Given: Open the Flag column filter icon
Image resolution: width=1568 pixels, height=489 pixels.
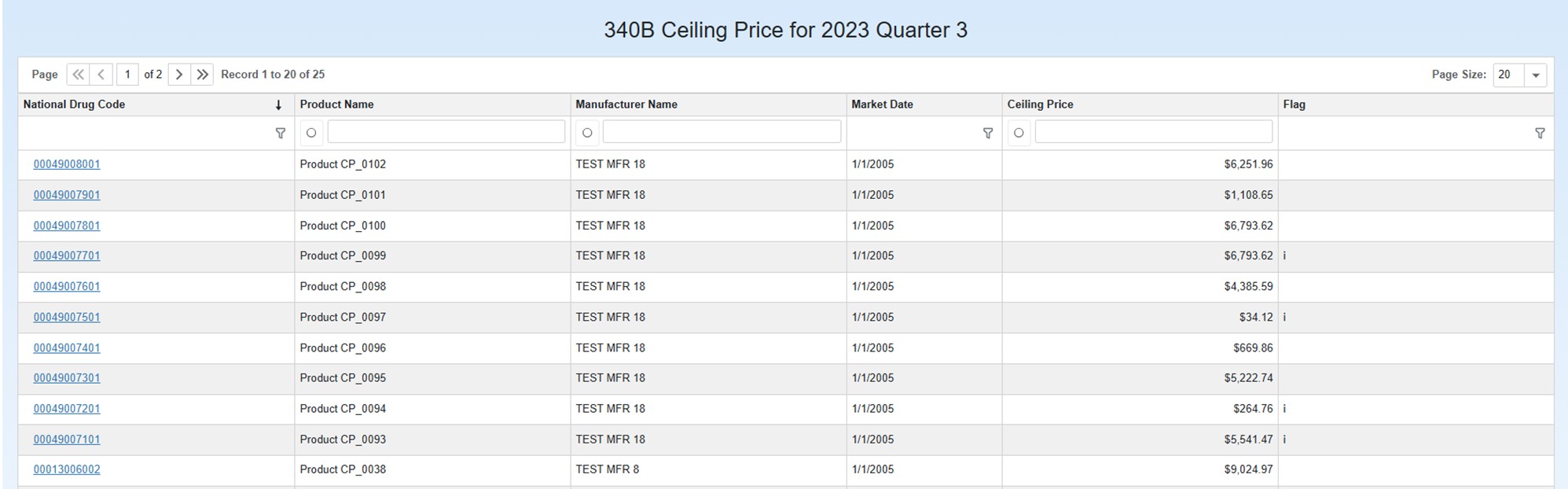Looking at the screenshot, I should 1540,134.
